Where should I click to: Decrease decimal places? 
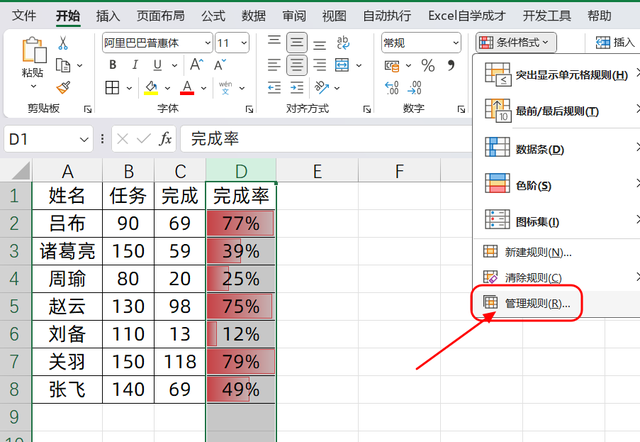(415, 87)
